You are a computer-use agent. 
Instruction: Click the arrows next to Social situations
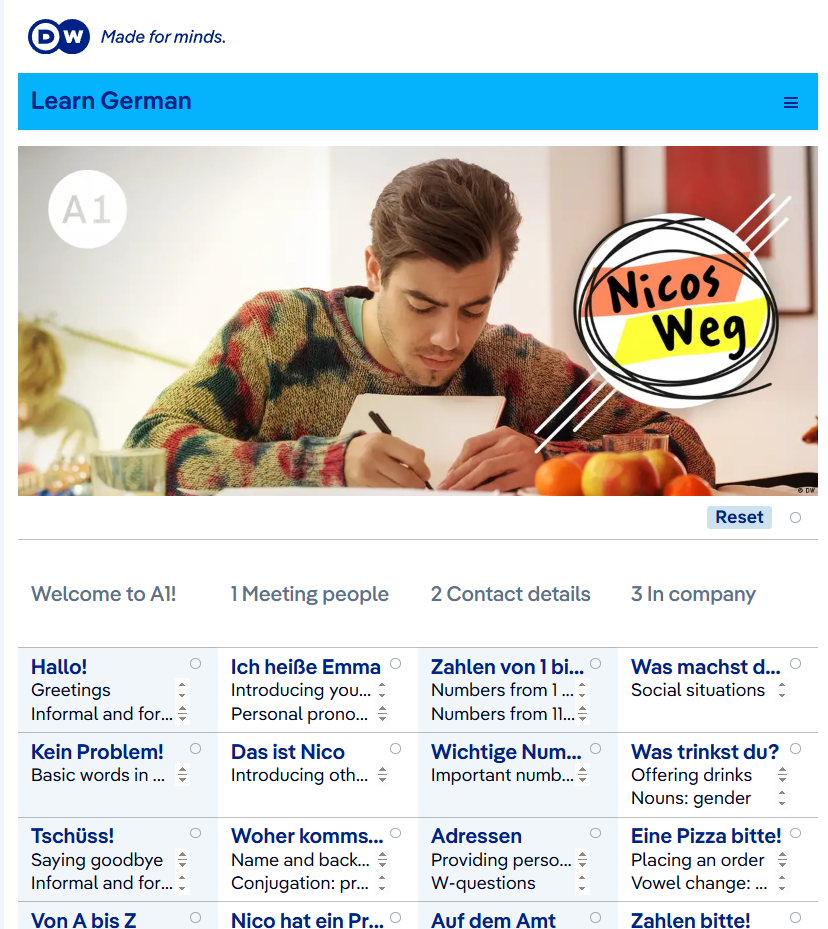782,690
